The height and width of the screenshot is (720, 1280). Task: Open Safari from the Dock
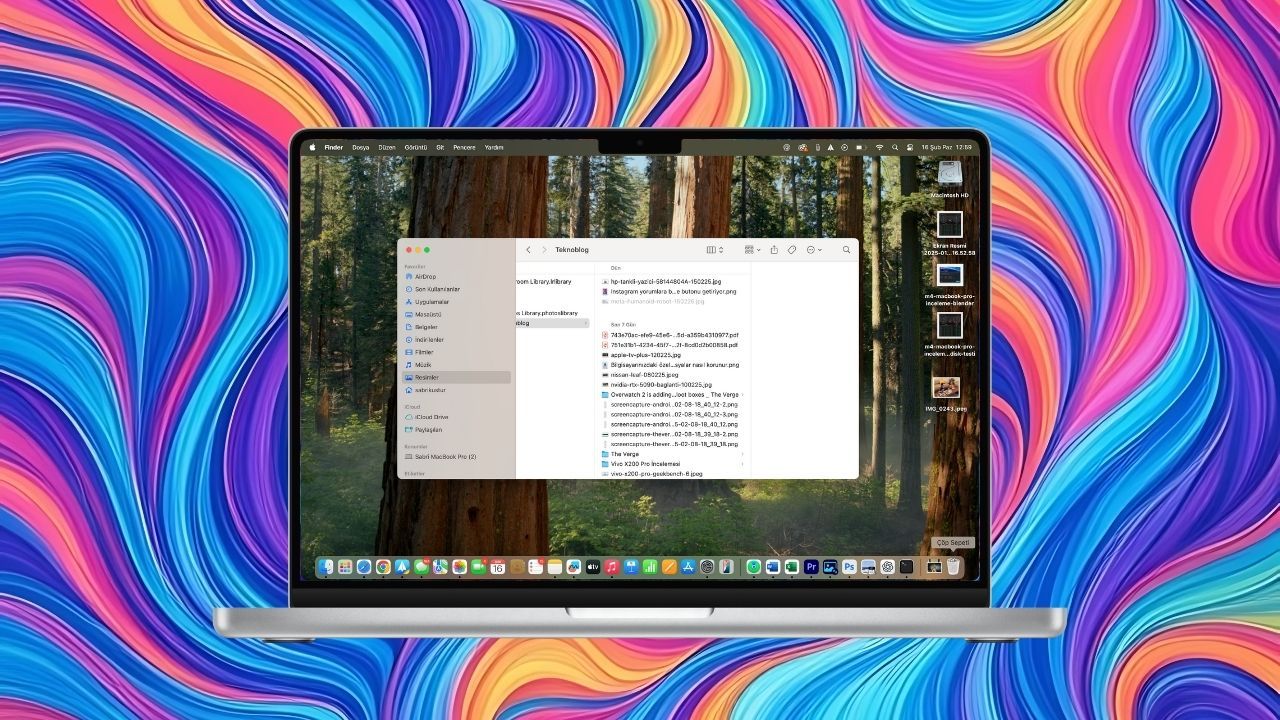pyautogui.click(x=363, y=567)
